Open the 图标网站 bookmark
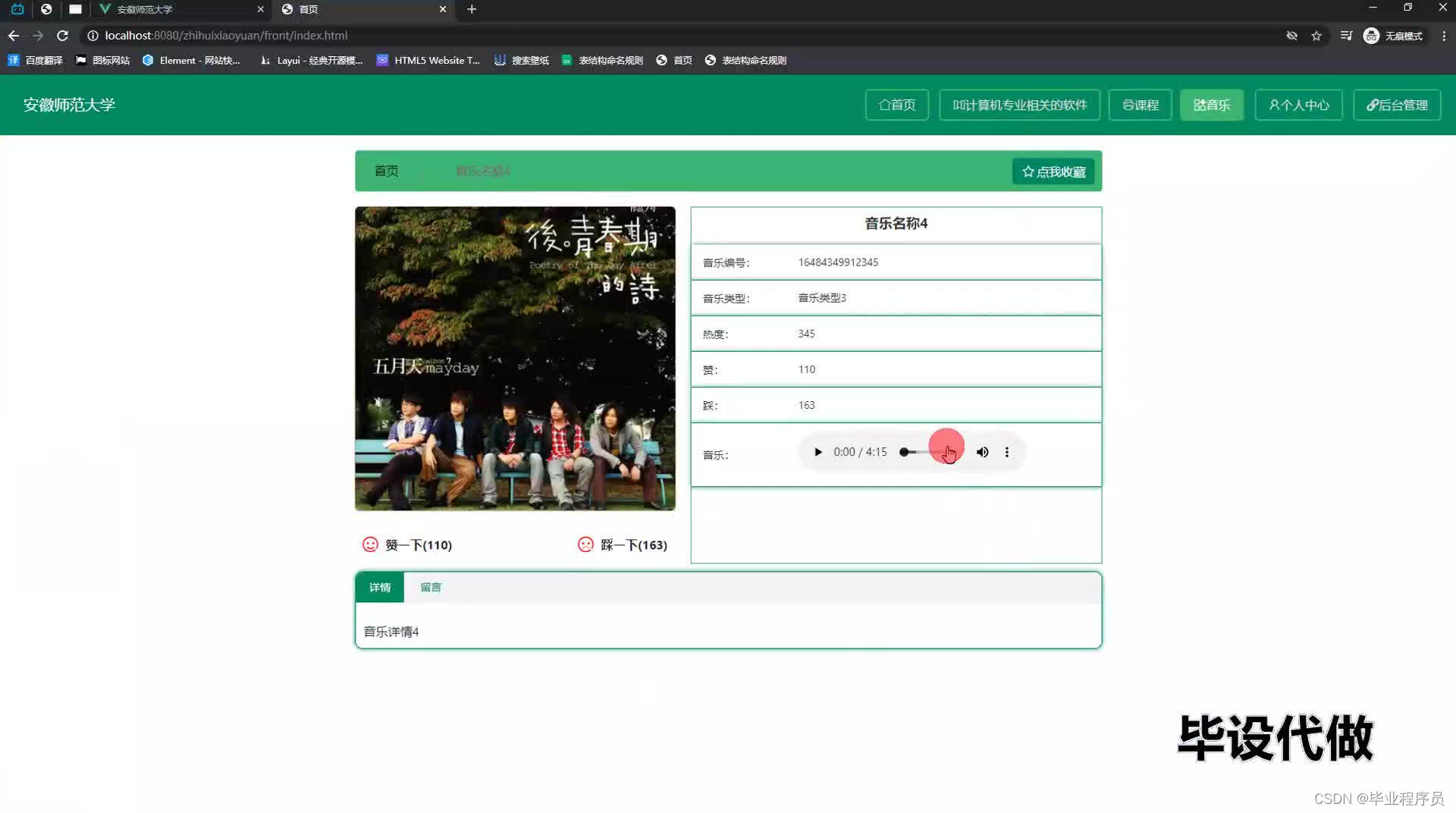Image resolution: width=1456 pixels, height=813 pixels. (x=102, y=60)
